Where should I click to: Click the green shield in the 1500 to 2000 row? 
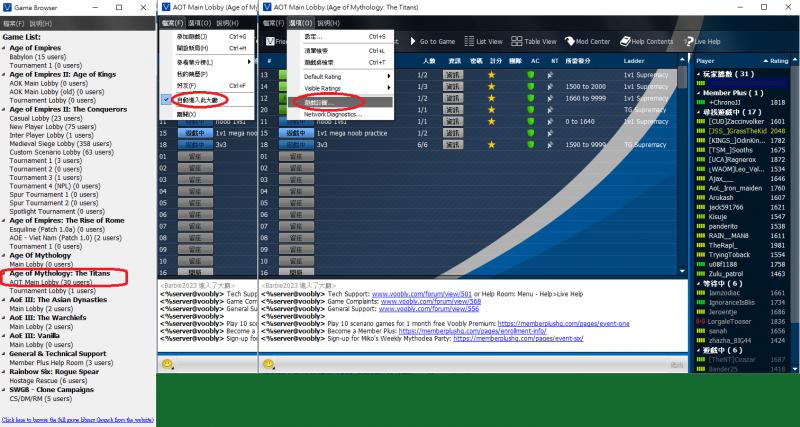(531, 87)
